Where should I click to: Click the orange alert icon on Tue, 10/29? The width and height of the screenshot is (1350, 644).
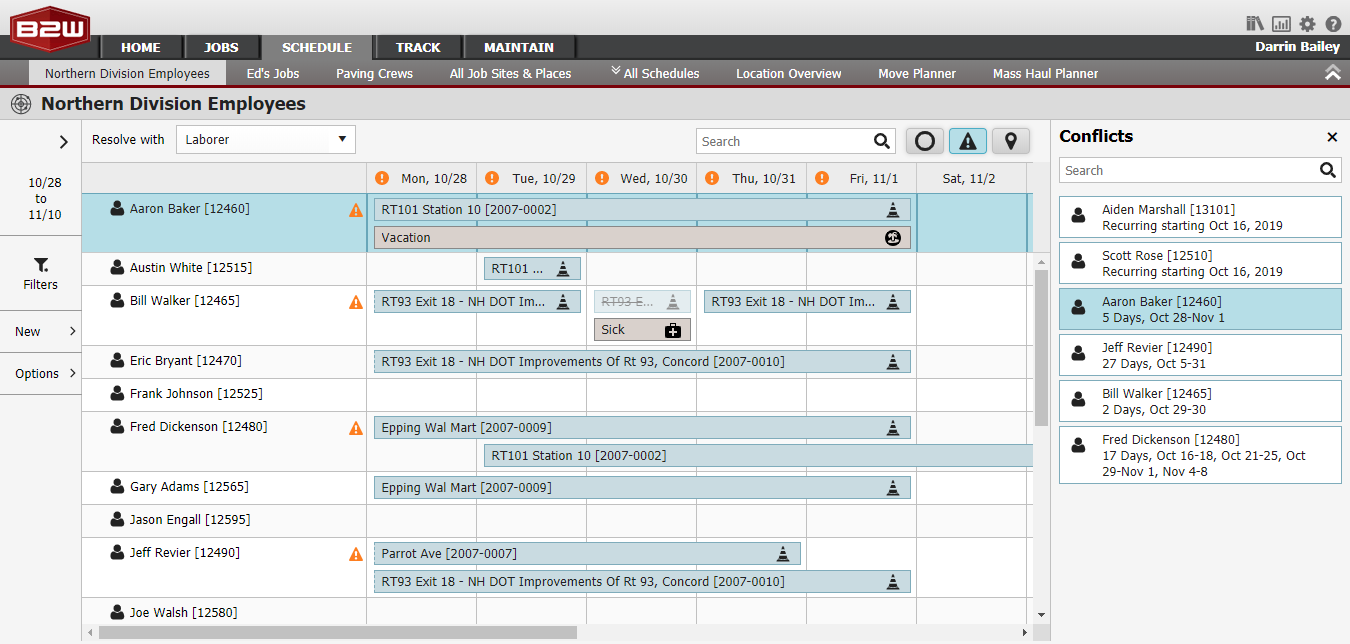tap(492, 178)
